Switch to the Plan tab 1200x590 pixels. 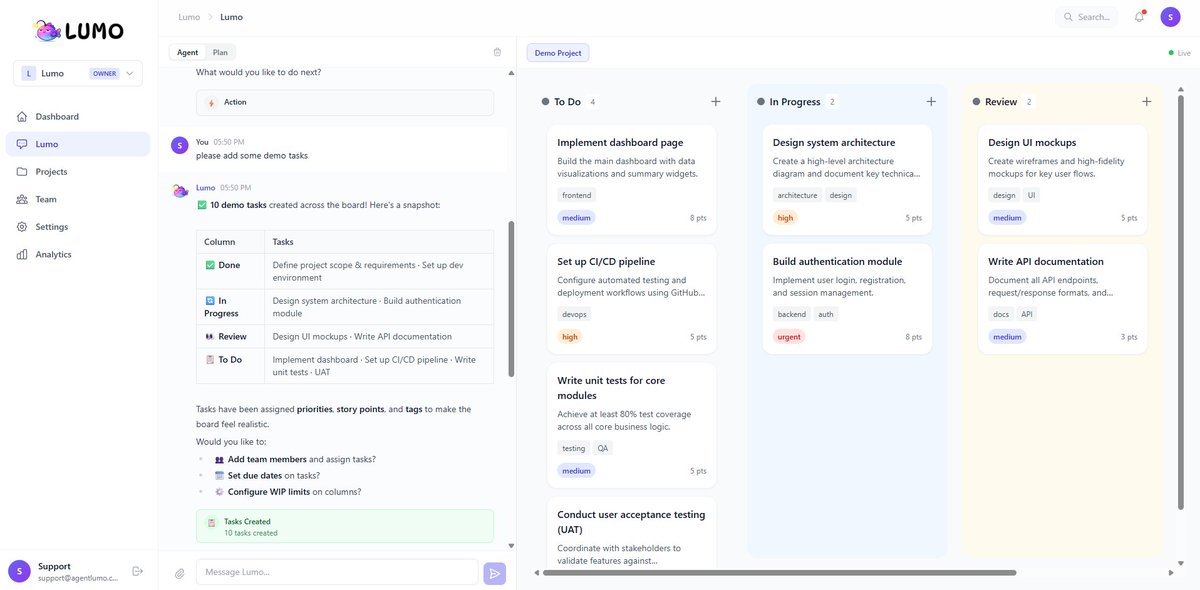pos(220,52)
